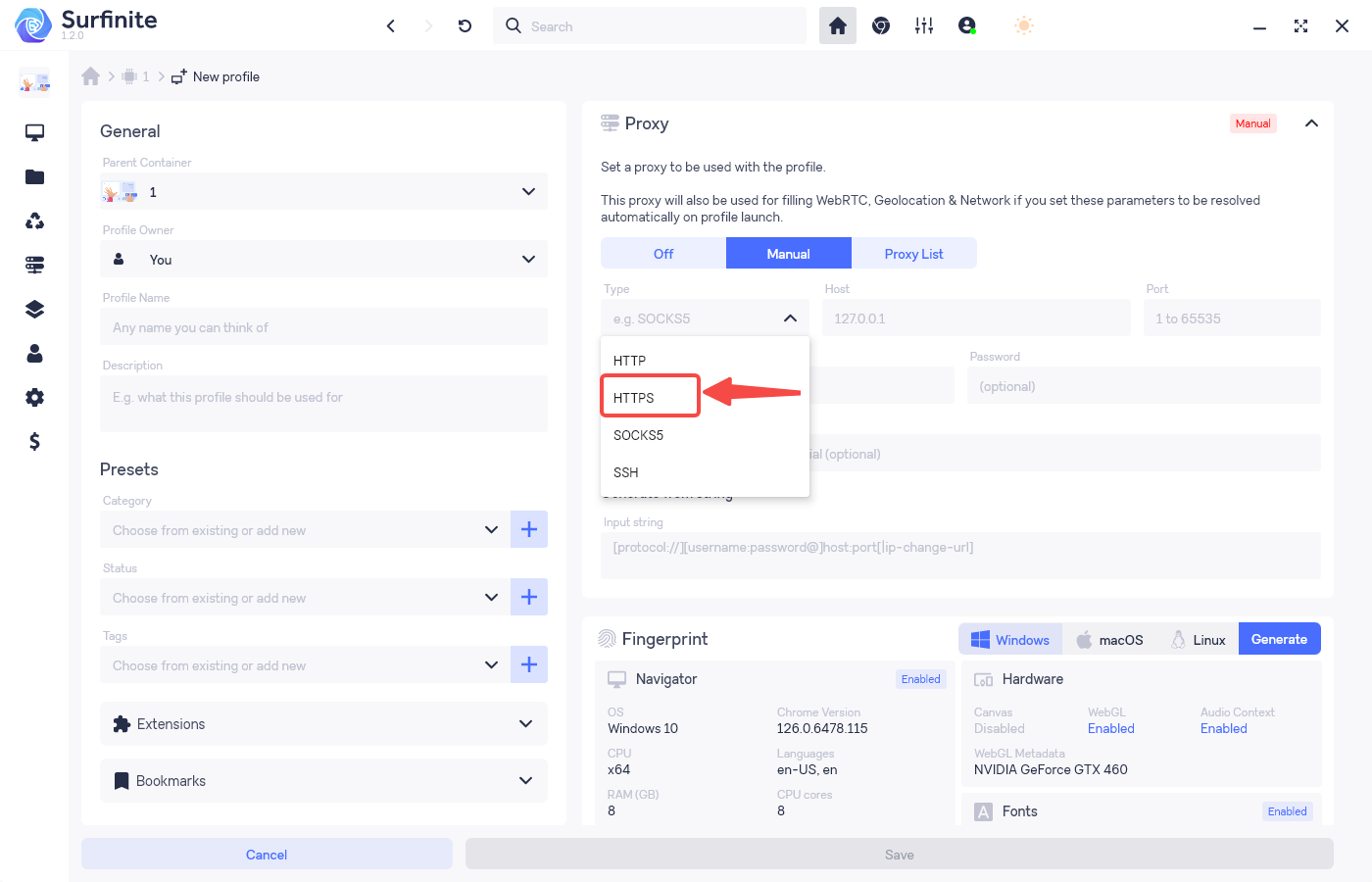This screenshot has width=1372, height=882.
Task: Choose HTTPS from the type list
Action: click(x=705, y=398)
